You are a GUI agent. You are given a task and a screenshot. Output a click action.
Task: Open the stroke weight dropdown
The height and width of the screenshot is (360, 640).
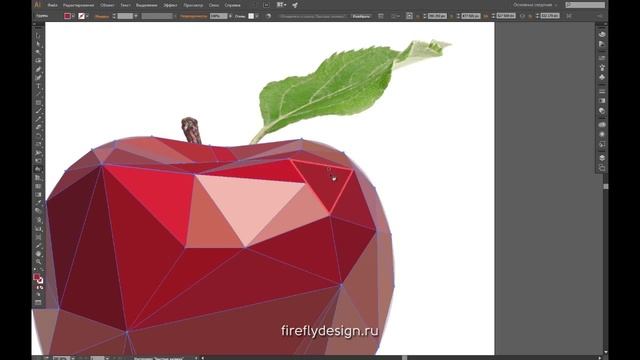(136, 16)
